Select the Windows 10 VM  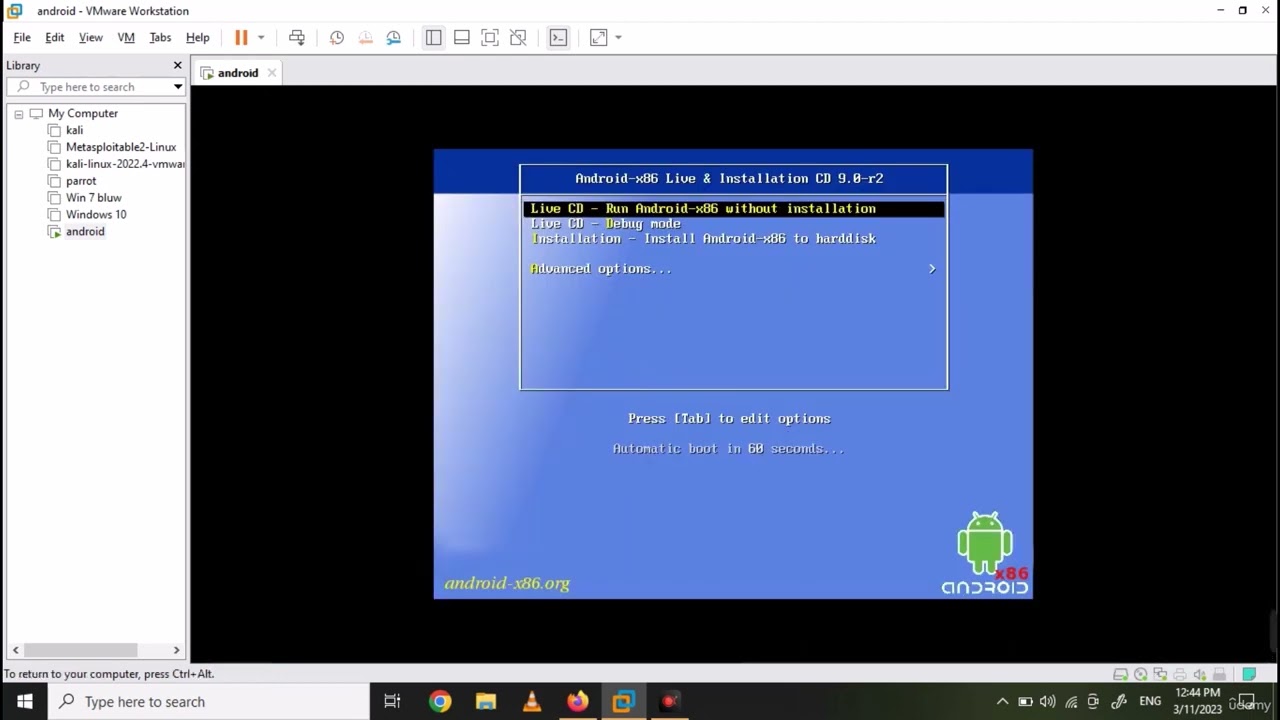click(96, 214)
